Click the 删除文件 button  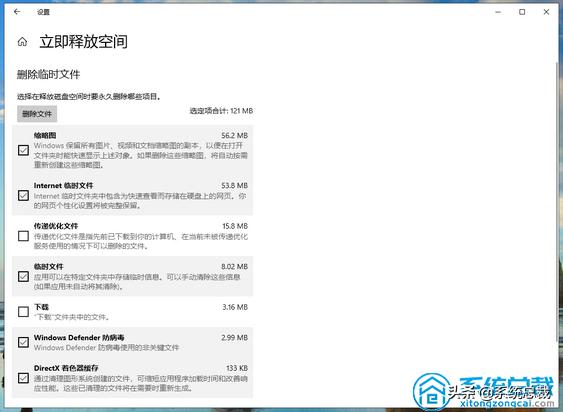(37, 114)
